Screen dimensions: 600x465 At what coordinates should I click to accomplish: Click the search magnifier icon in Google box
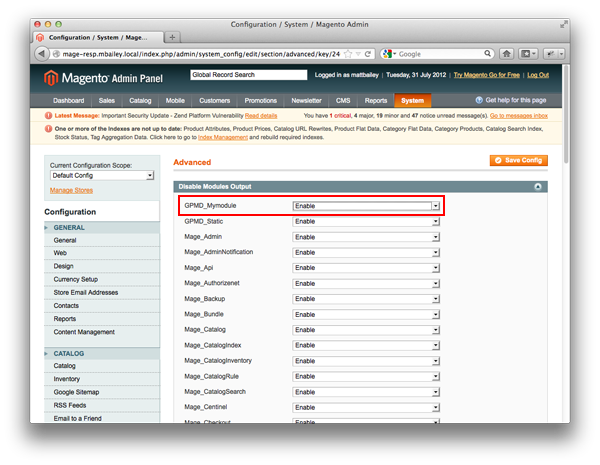pyautogui.click(x=487, y=54)
